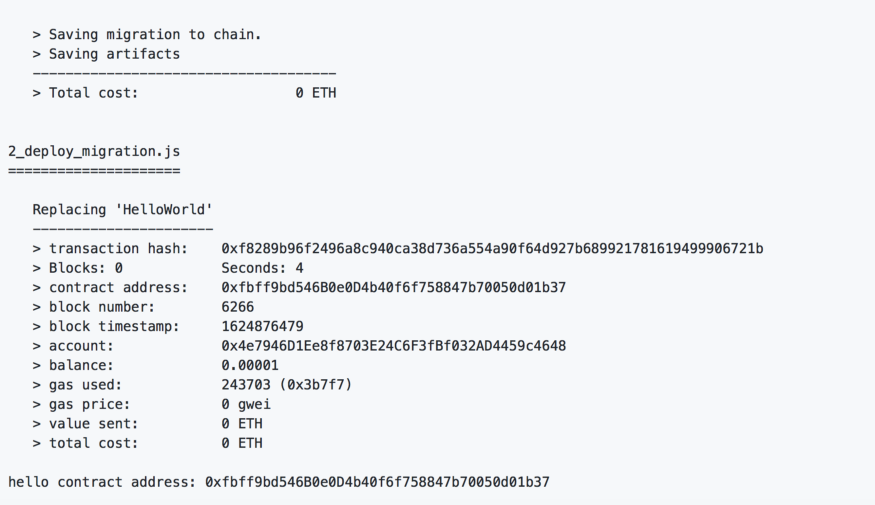Image resolution: width=875 pixels, height=505 pixels.
Task: Click the "Replacing 'HelloWorld'" line
Action: pos(122,210)
